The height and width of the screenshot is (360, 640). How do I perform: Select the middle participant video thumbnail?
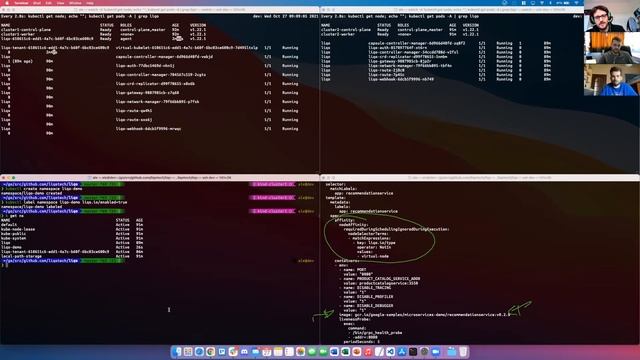(612, 48)
